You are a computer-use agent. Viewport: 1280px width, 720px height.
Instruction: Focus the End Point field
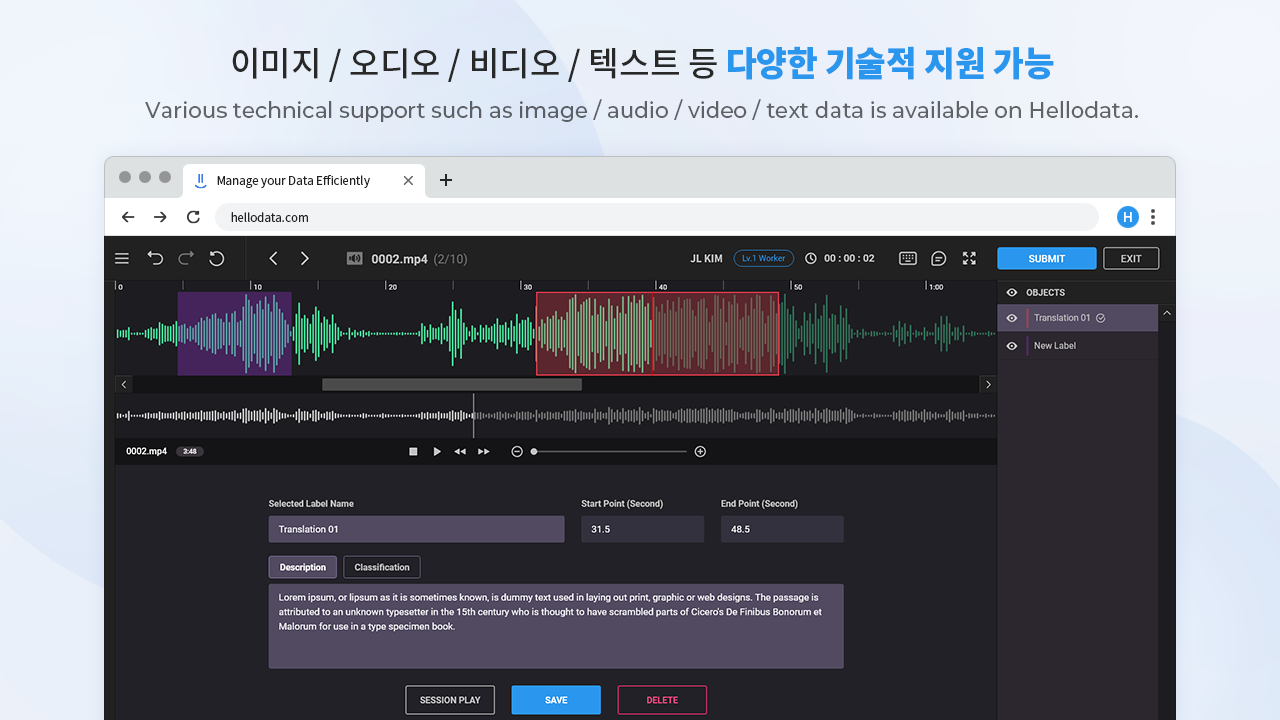point(782,529)
